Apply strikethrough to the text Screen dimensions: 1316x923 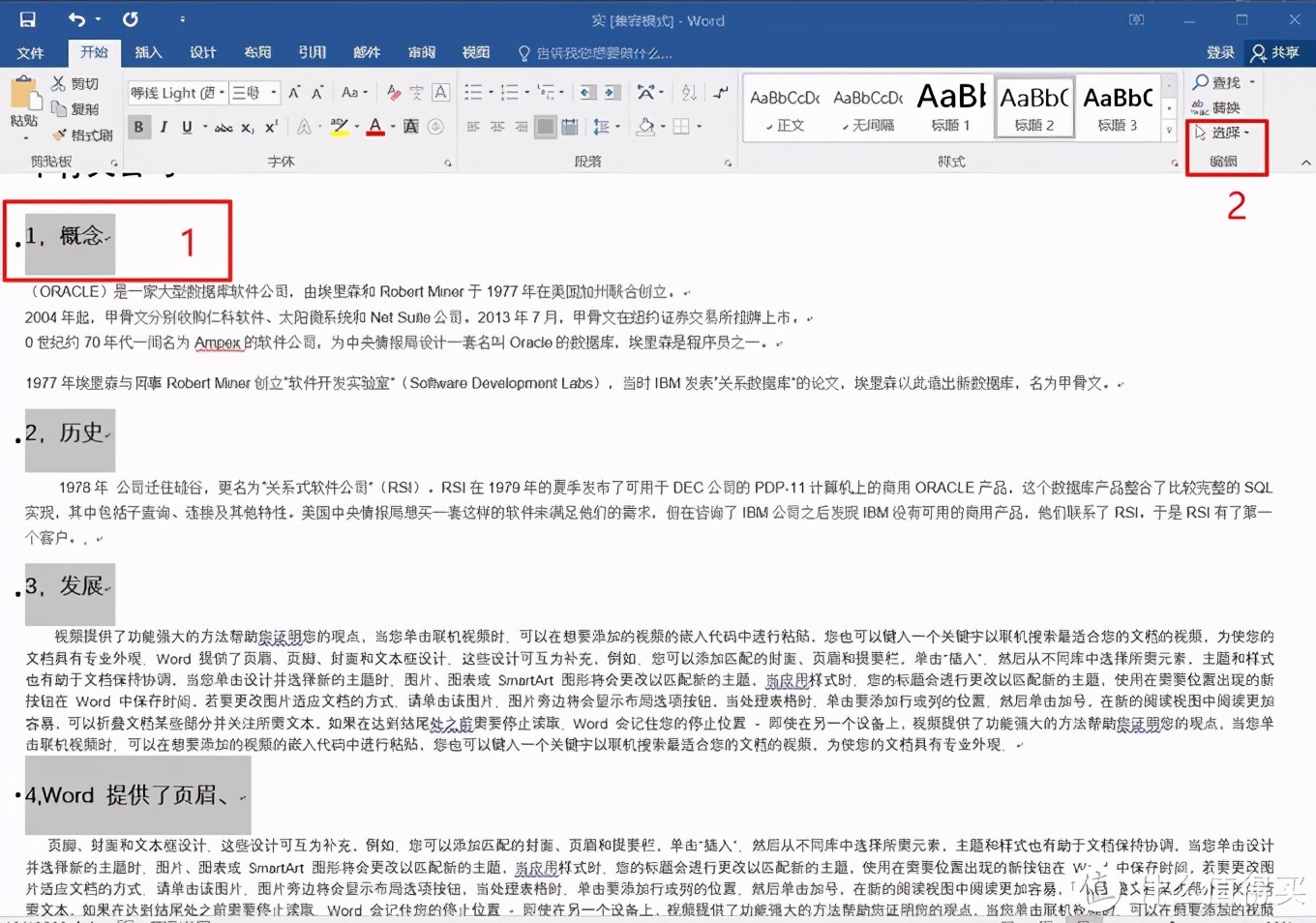pos(224,127)
